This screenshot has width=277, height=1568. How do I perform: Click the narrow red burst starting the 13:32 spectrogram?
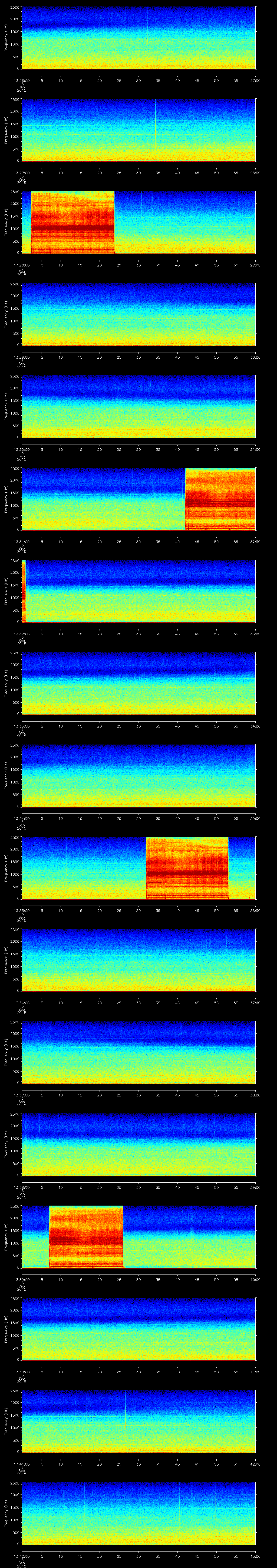tap(23, 591)
